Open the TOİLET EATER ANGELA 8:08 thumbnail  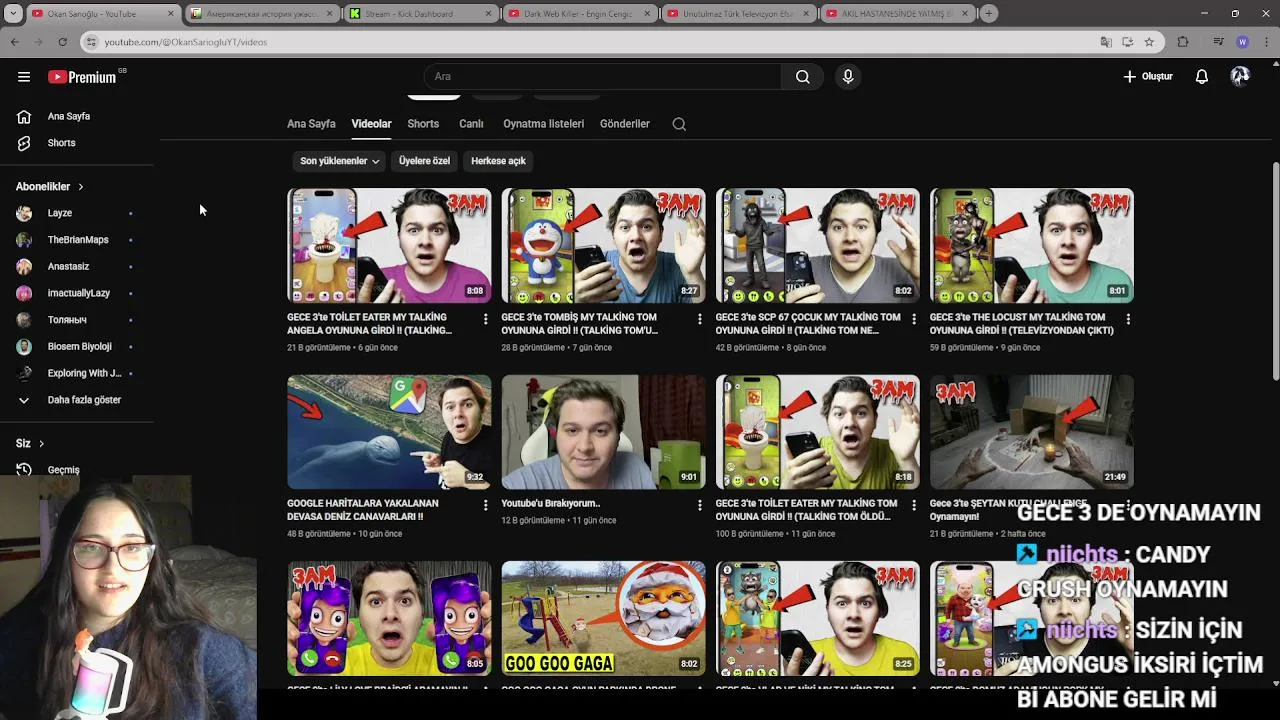389,246
